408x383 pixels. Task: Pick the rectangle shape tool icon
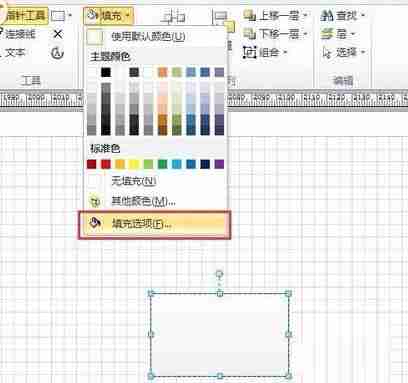point(59,16)
